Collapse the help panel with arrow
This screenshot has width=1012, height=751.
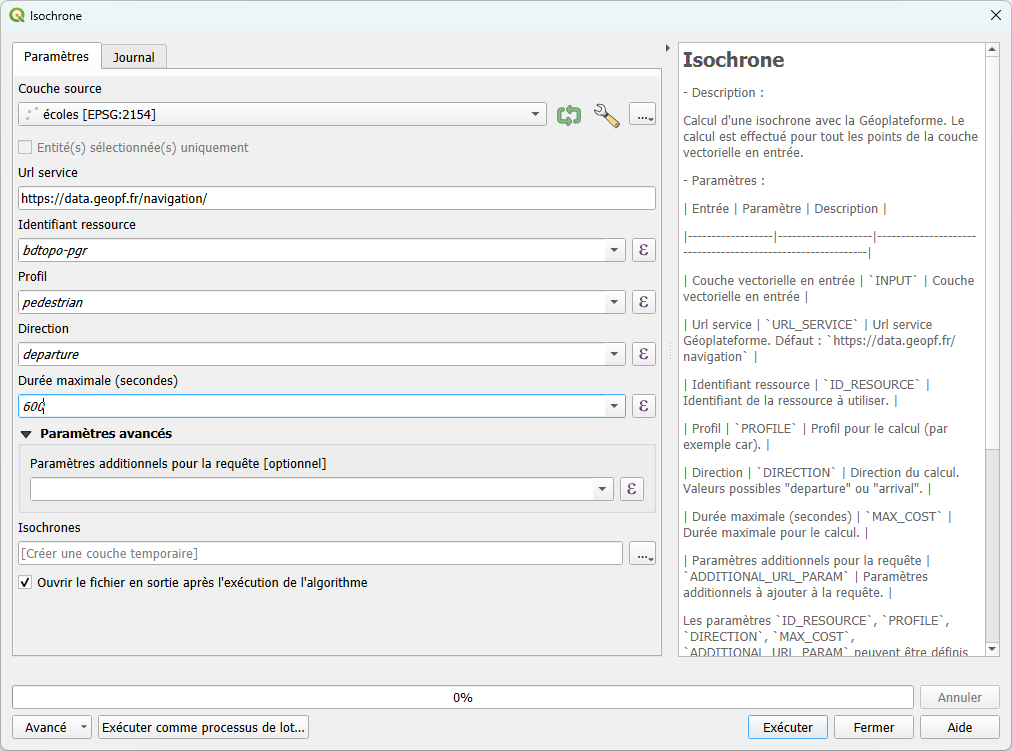[x=667, y=48]
